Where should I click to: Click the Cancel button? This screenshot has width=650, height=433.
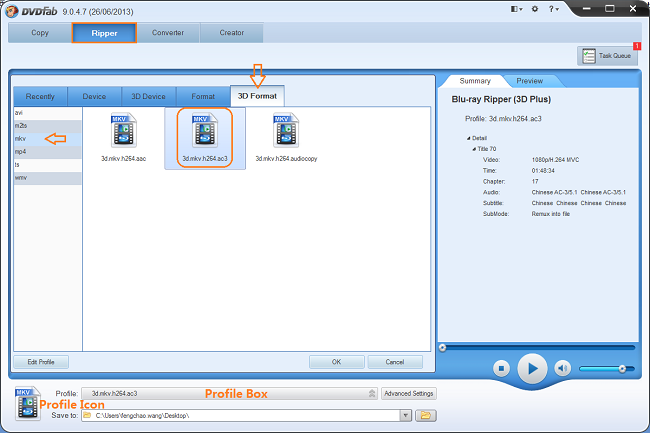pos(395,362)
